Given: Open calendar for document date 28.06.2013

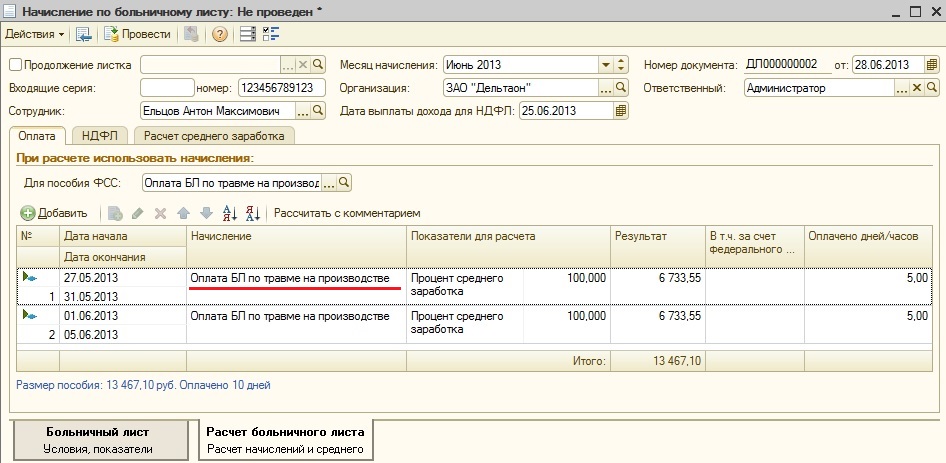Looking at the screenshot, I should coord(931,65).
